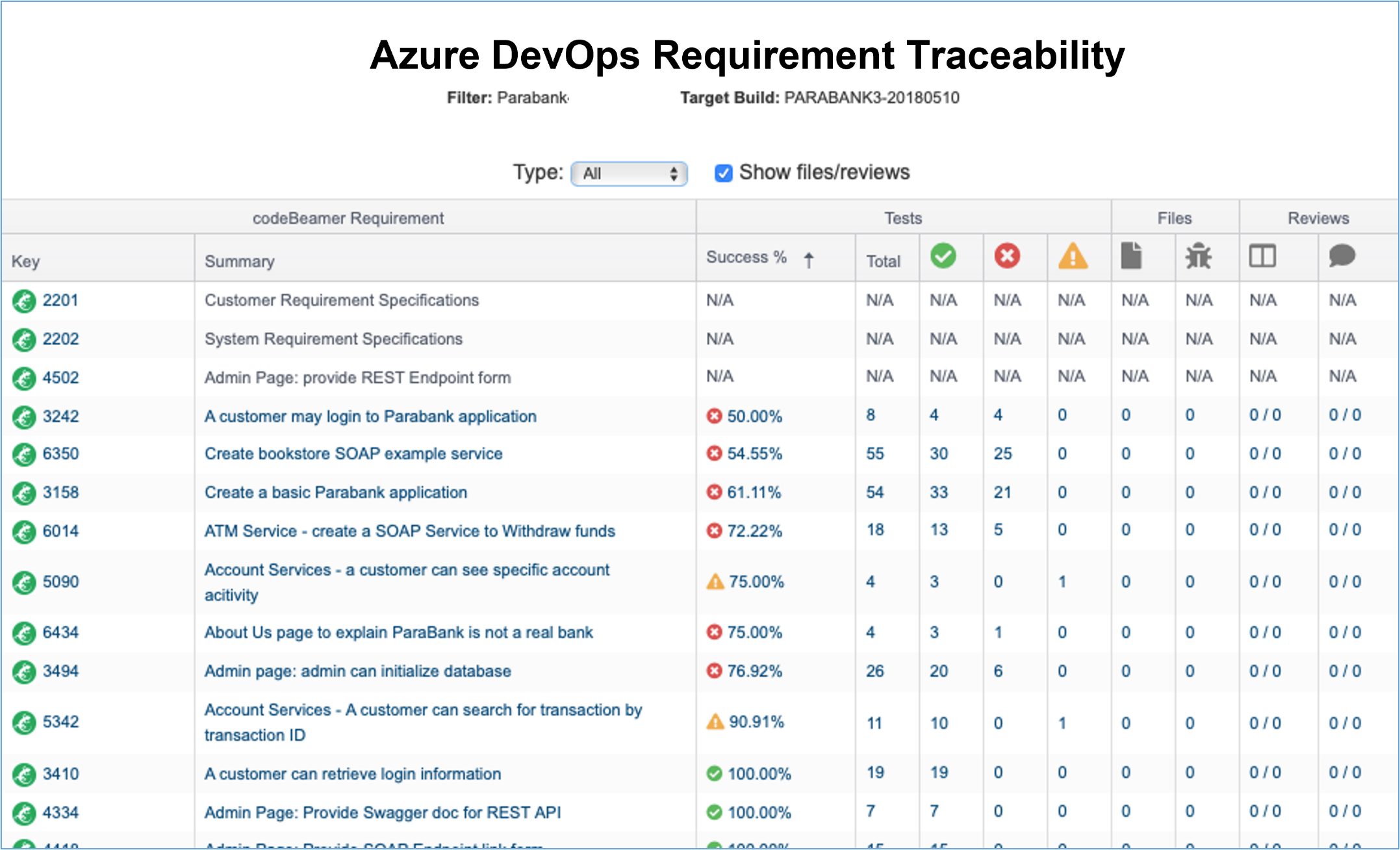The width and height of the screenshot is (1400, 850).
Task: Uncheck the Show files/reviews checkbox
Action: coord(723,173)
